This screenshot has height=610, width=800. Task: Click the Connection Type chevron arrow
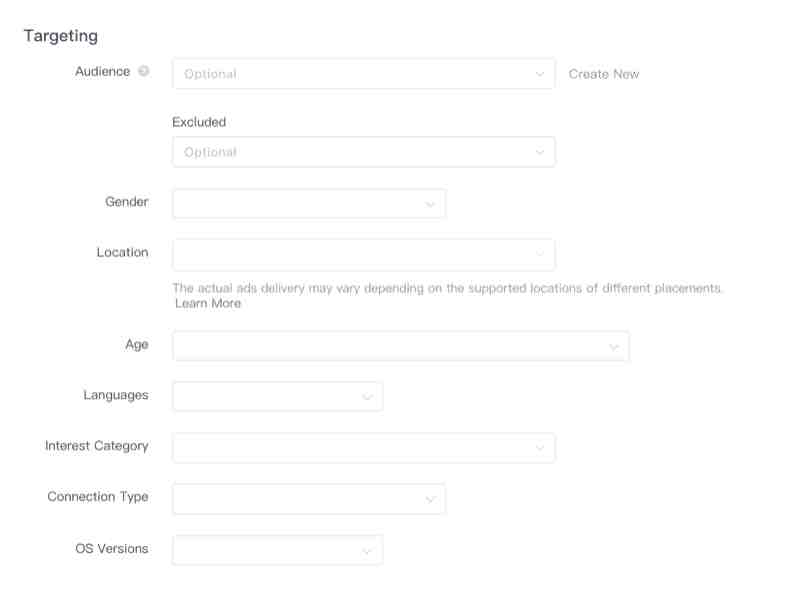click(x=430, y=499)
